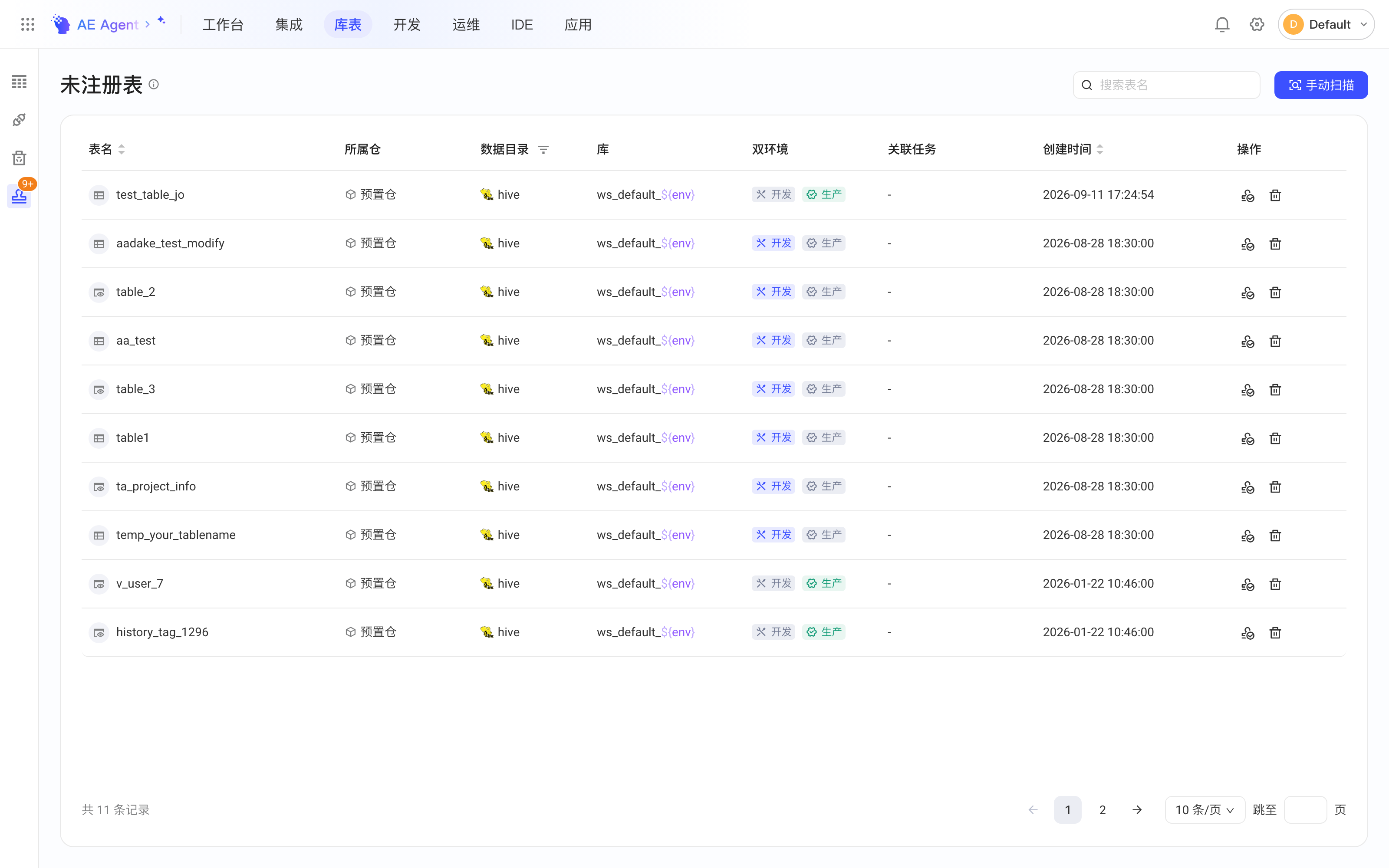This screenshot has height=868, width=1389.
Task: Open the 10 条/页 page size dropdown
Action: pyautogui.click(x=1205, y=809)
